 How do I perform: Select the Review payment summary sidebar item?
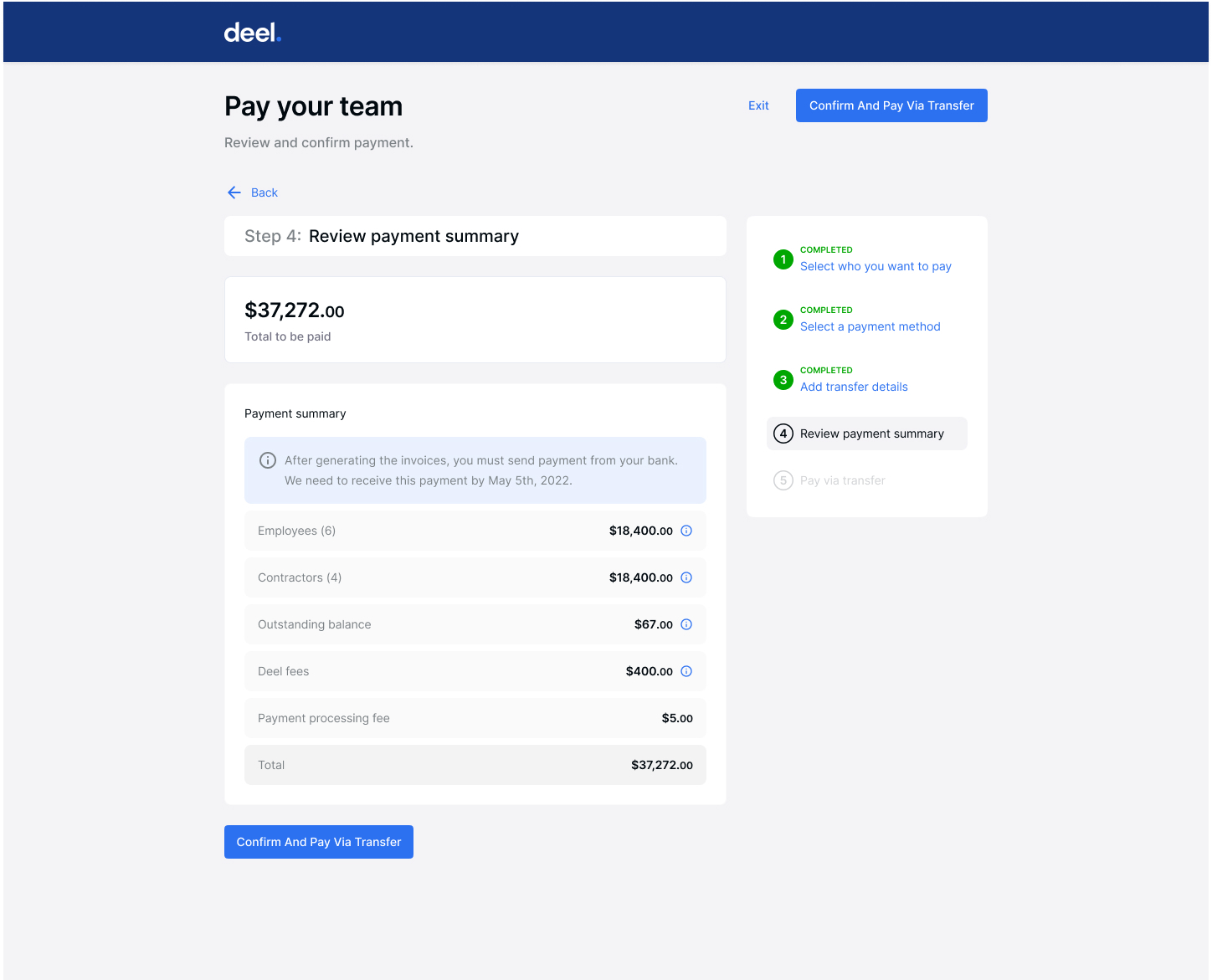pyautogui.click(x=871, y=434)
